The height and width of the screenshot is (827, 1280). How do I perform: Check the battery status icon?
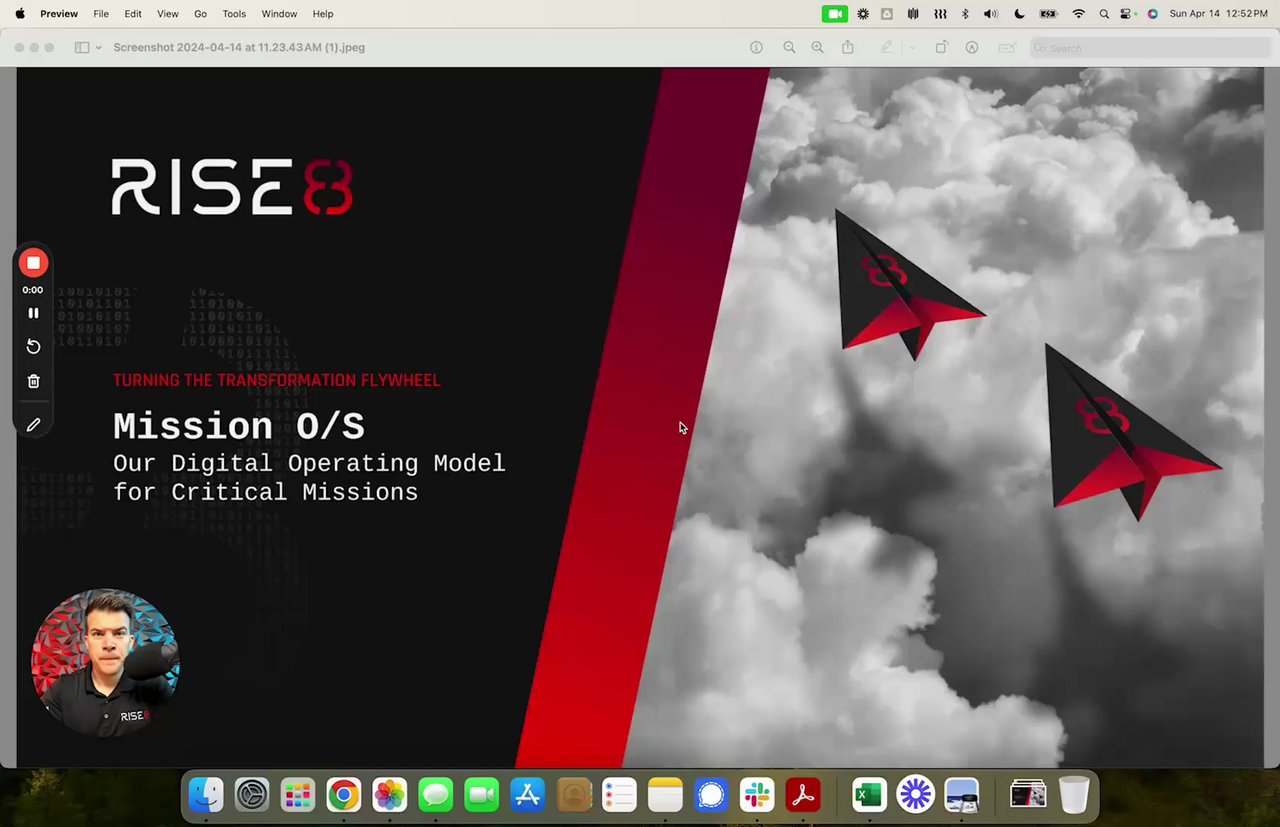[1048, 14]
